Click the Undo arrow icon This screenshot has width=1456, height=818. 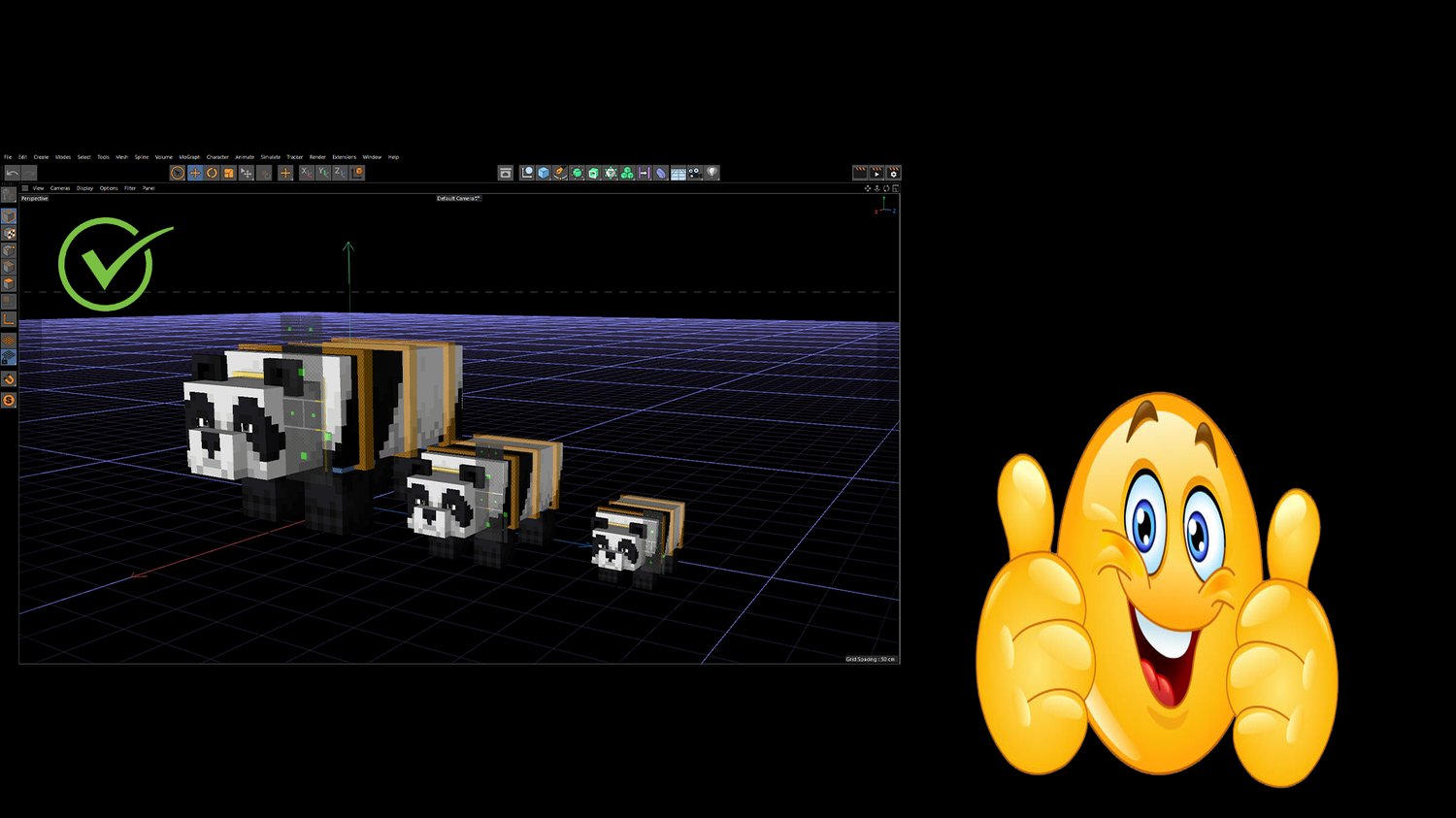pyautogui.click(x=13, y=173)
